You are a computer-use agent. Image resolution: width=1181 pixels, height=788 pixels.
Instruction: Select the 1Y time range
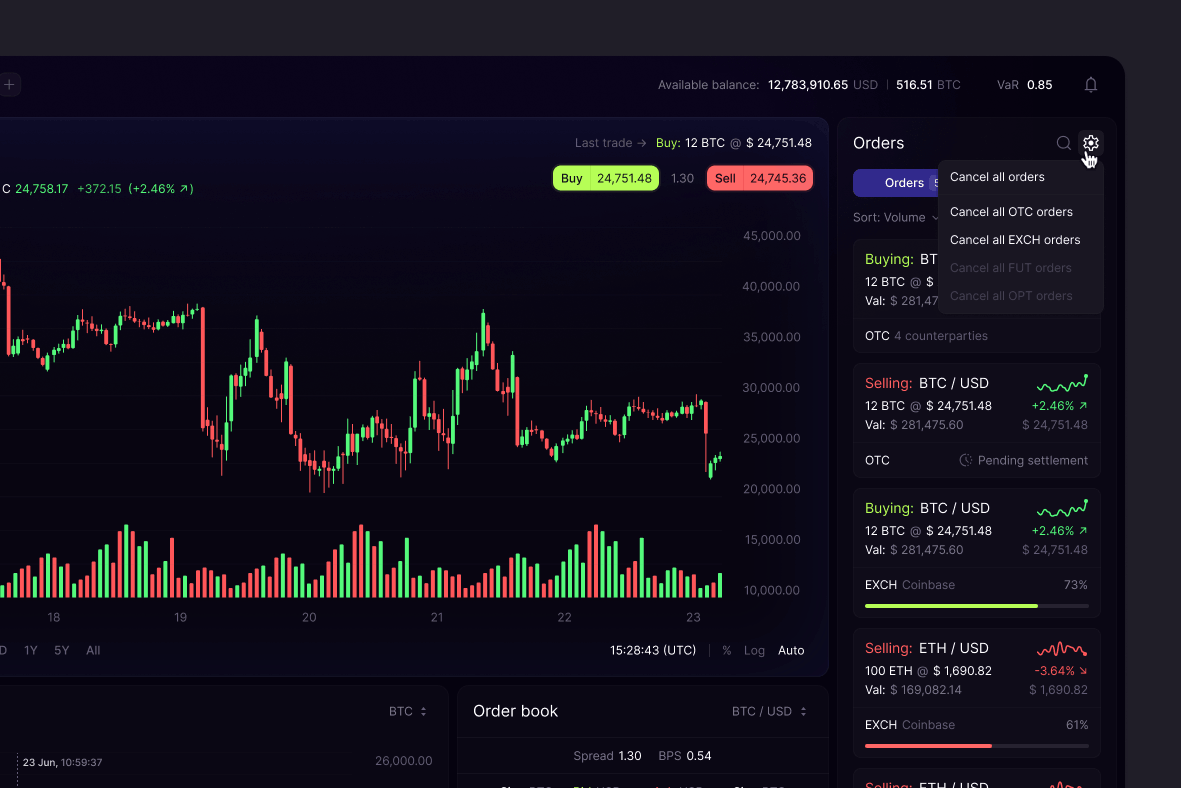(31, 650)
